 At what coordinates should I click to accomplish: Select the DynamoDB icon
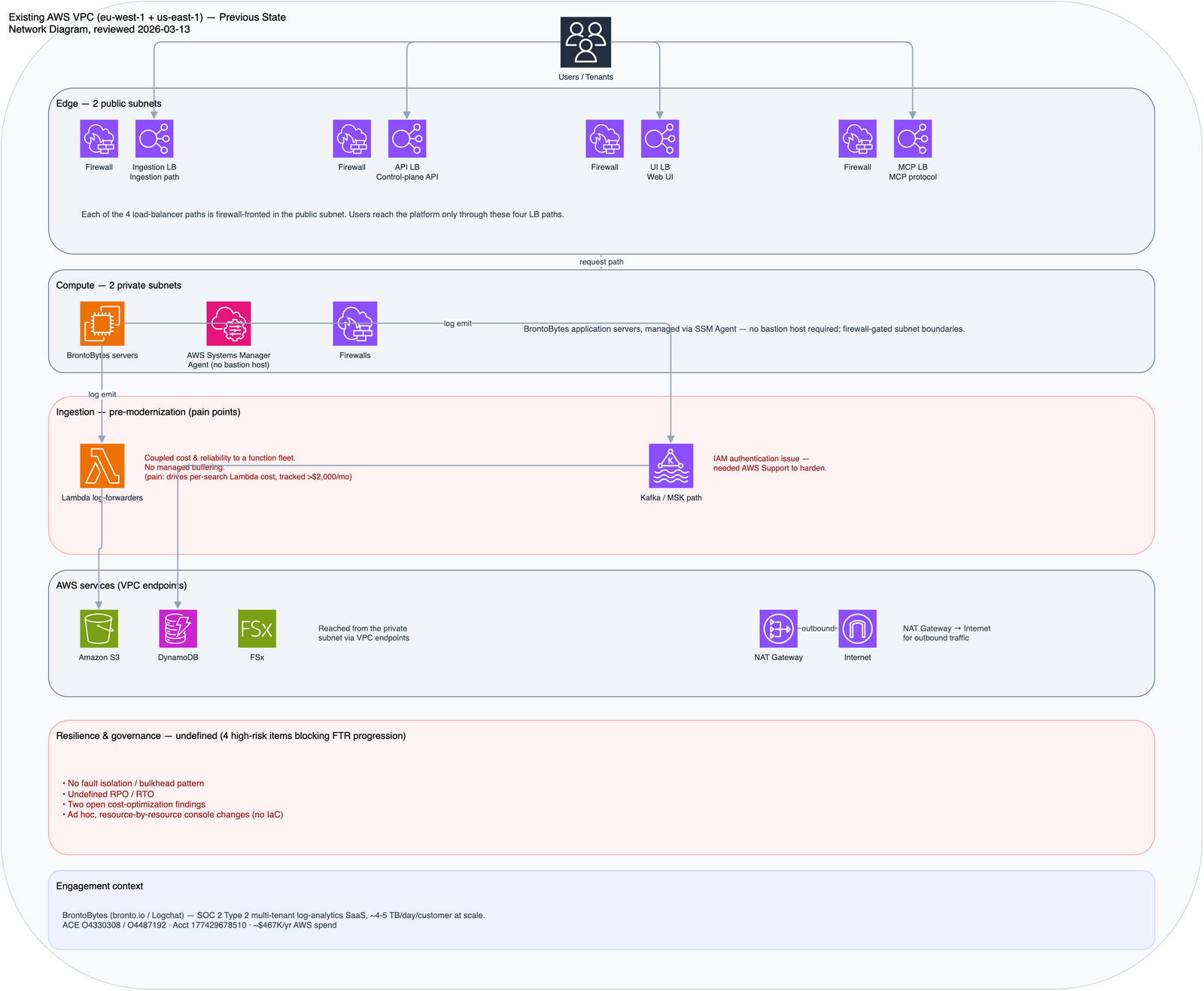tap(178, 628)
